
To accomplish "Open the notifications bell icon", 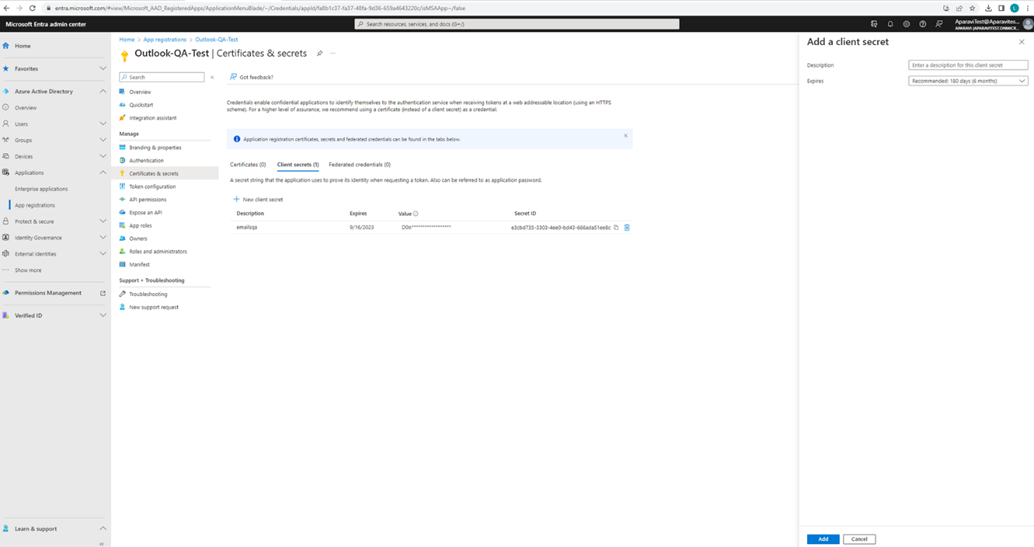I will tap(890, 24).
